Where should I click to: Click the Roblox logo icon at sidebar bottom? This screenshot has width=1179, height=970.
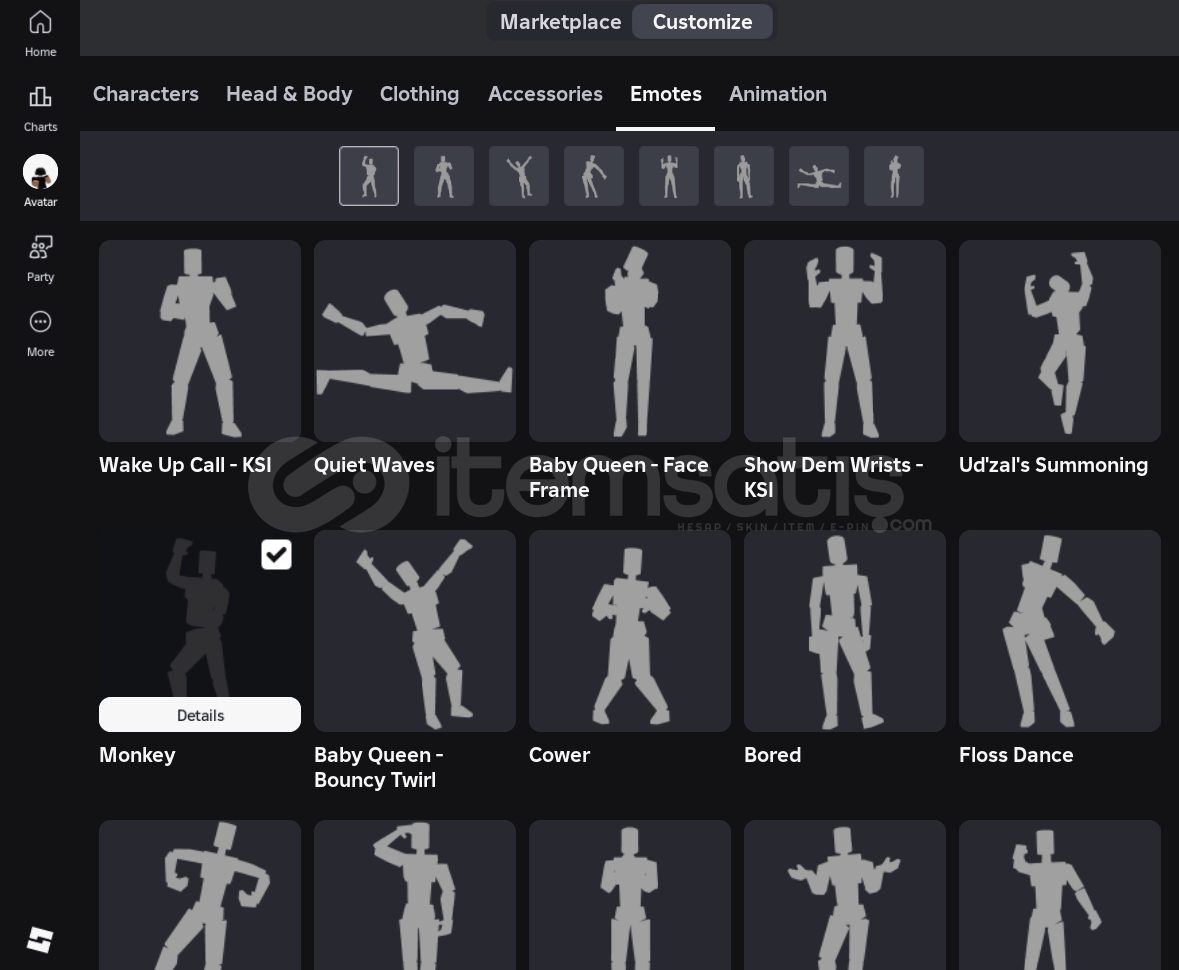pyautogui.click(x=40, y=940)
